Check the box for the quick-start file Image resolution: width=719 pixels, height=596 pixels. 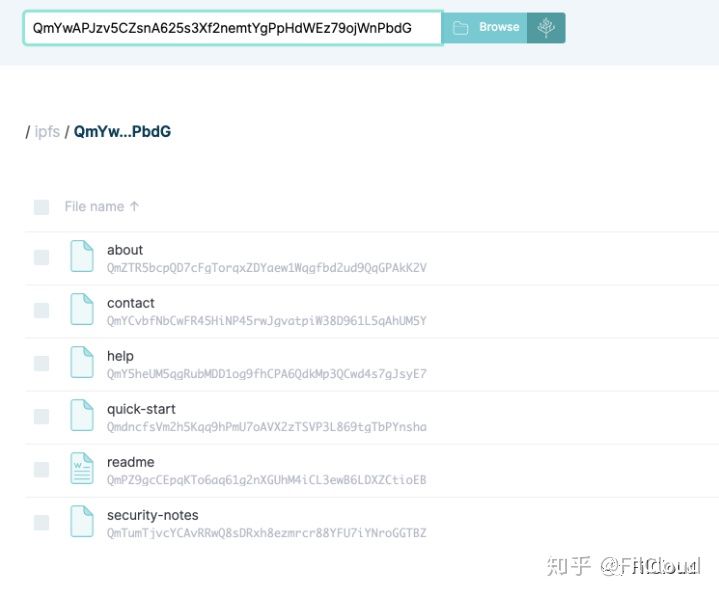[41, 416]
